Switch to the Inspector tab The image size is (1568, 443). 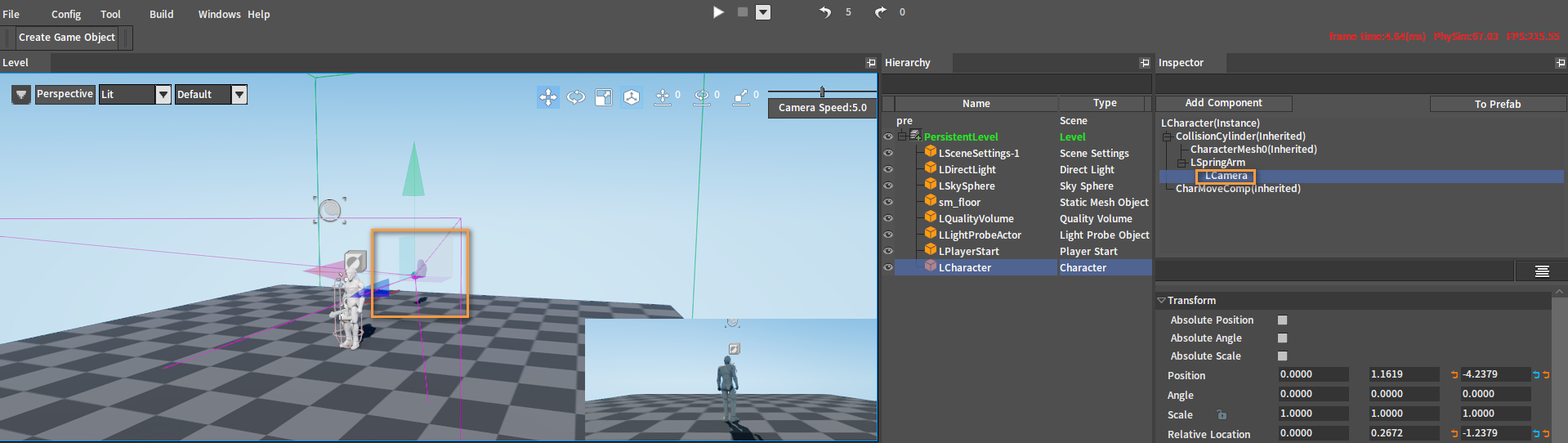(1182, 63)
